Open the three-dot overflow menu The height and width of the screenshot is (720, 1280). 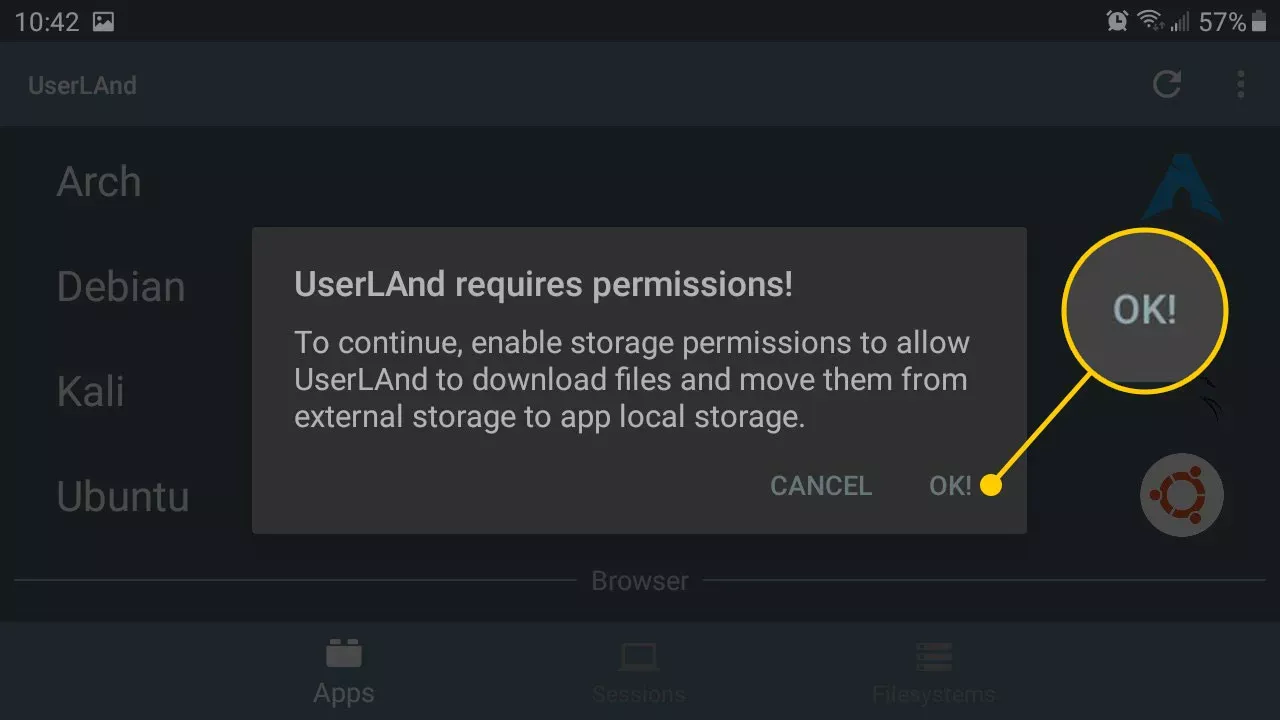pos(1241,84)
